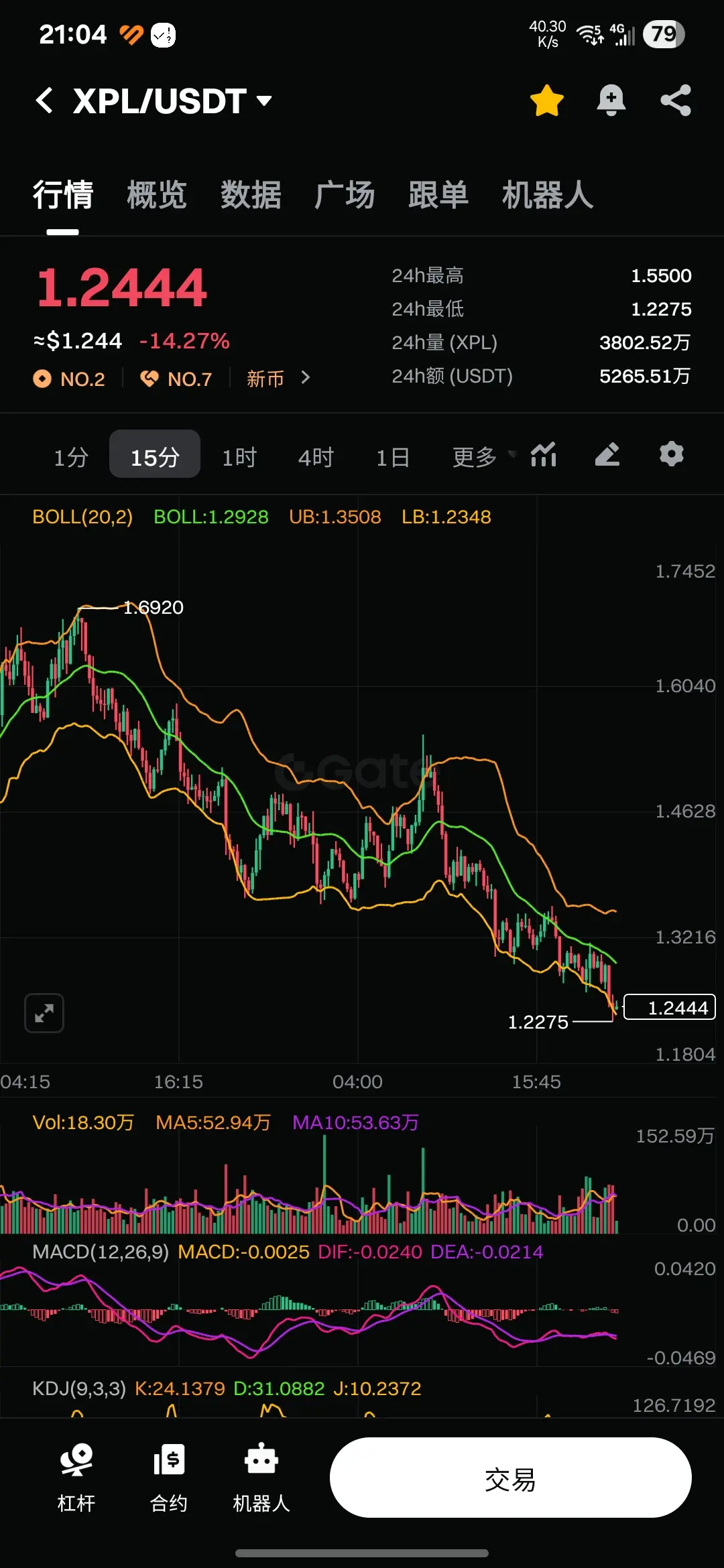Tap the DIF:-0.0240 value
The height and width of the screenshot is (1568, 724).
pos(370,1252)
